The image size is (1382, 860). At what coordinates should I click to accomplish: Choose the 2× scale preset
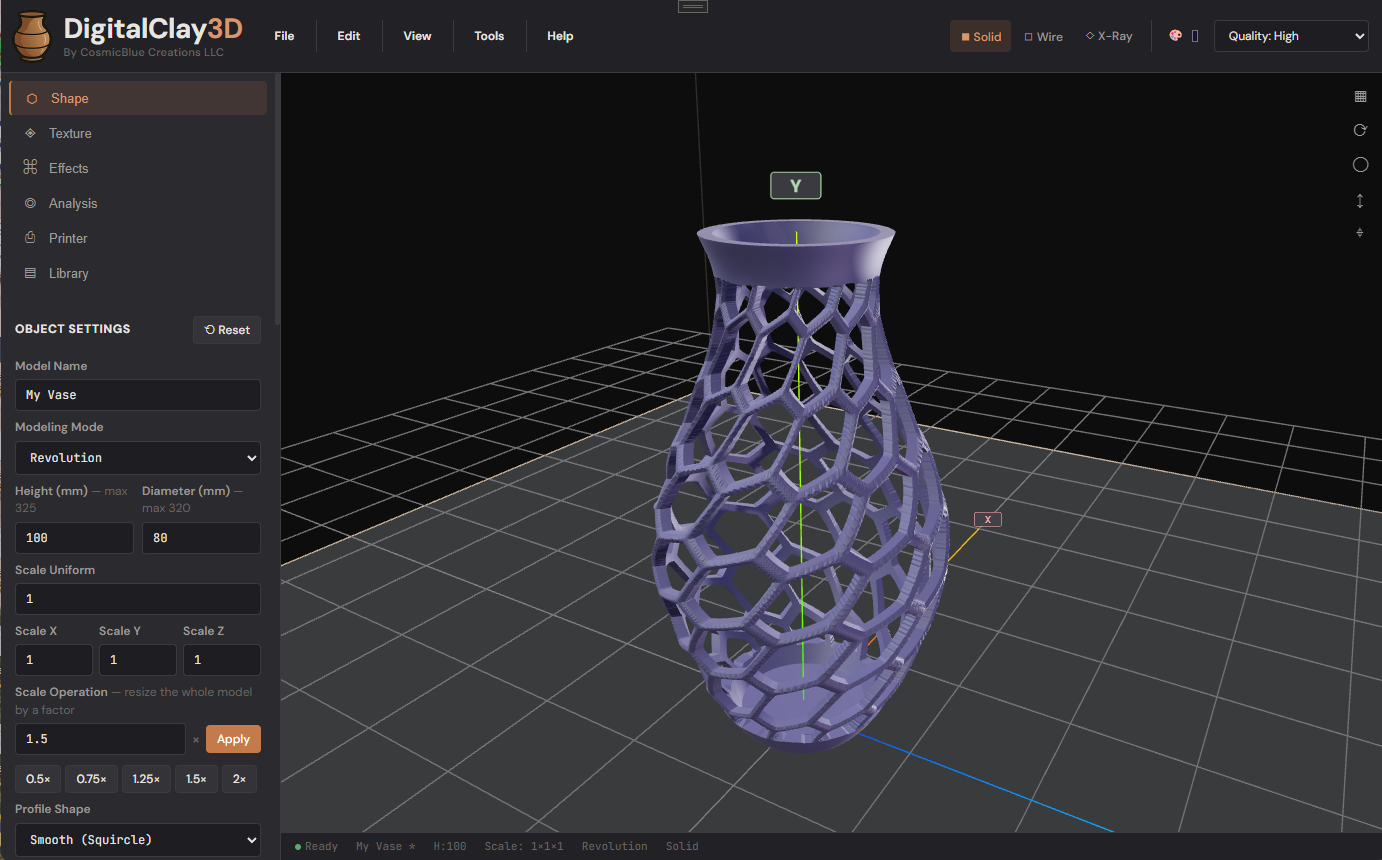coord(239,779)
